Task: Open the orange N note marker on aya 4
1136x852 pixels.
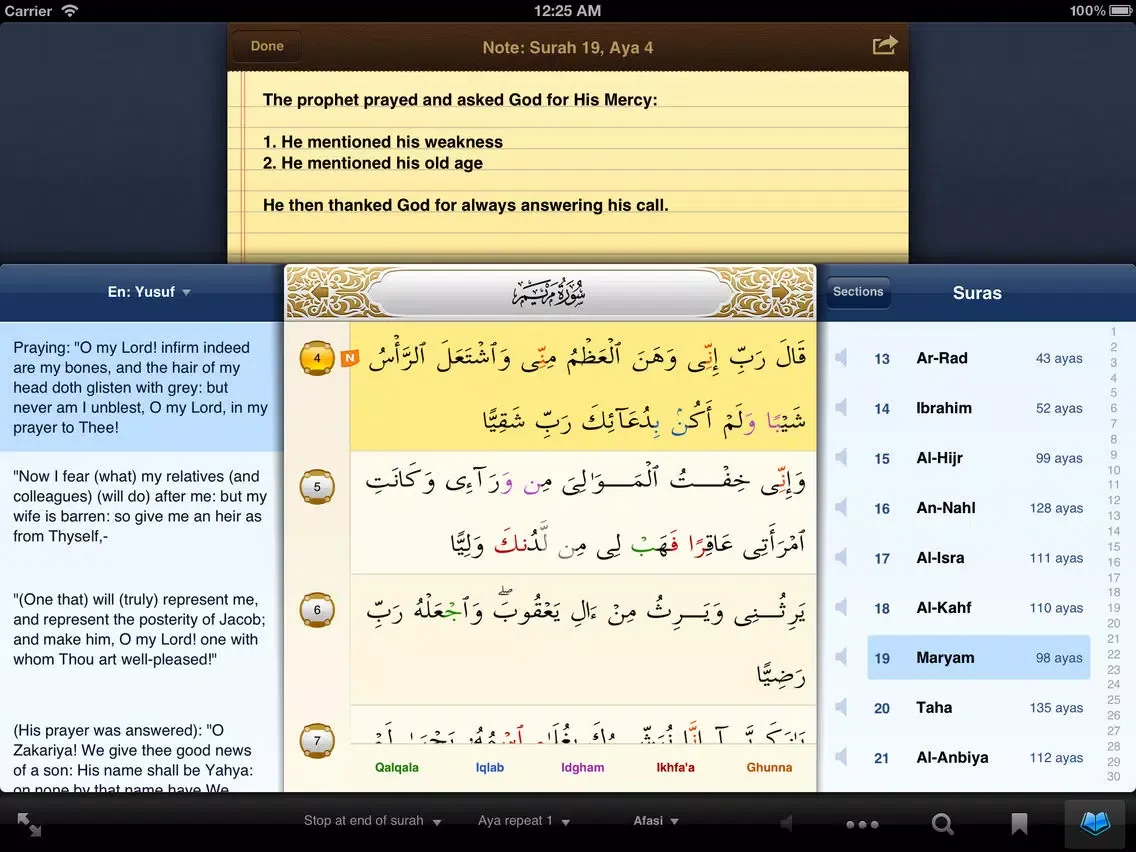Action: (350, 358)
